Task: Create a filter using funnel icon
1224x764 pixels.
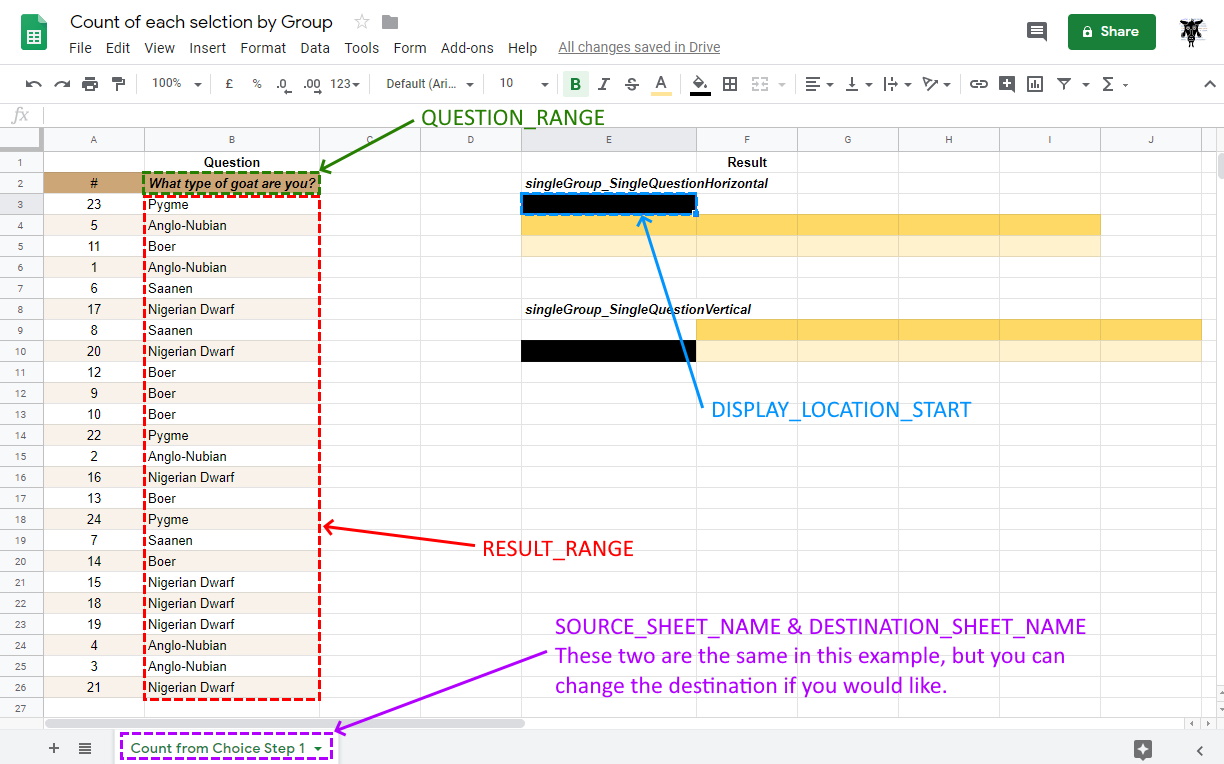Action: click(1064, 84)
